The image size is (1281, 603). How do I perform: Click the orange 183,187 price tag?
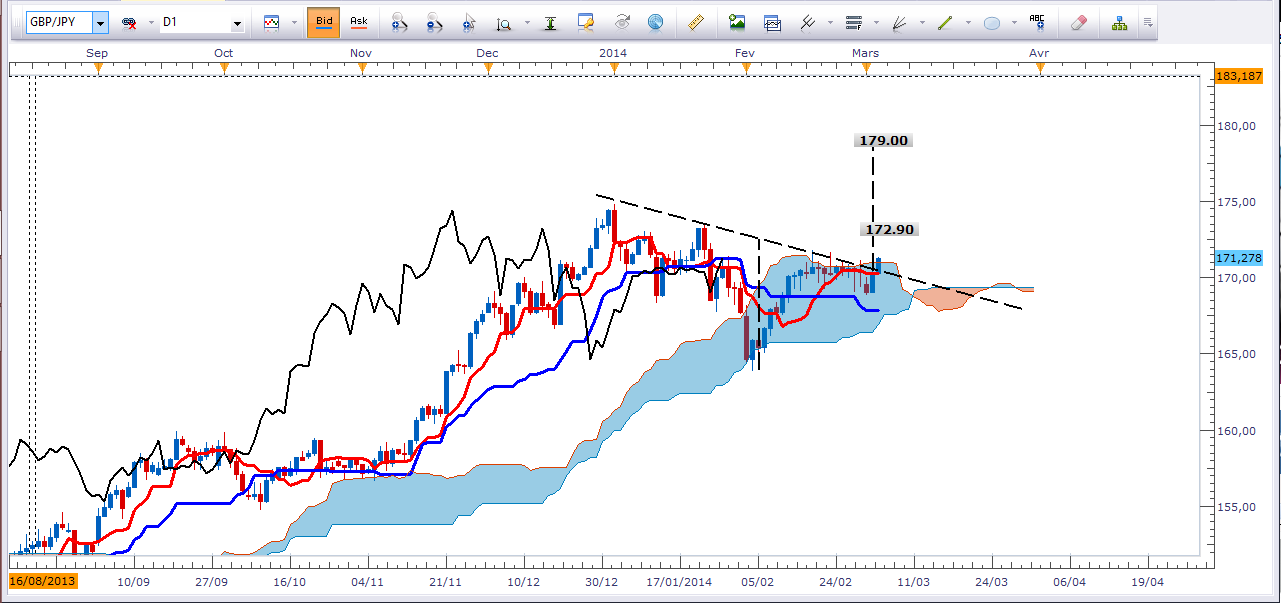tap(1239, 76)
